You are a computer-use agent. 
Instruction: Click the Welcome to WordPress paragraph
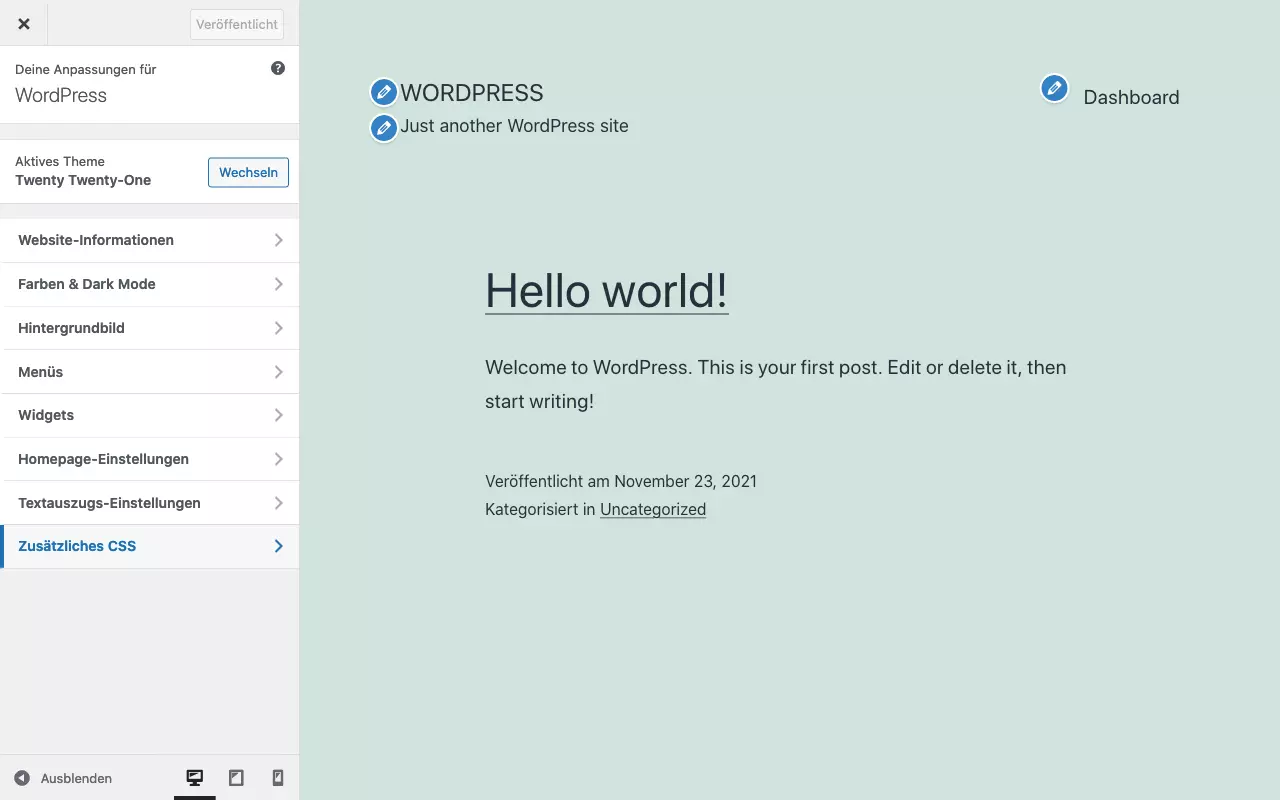776,384
